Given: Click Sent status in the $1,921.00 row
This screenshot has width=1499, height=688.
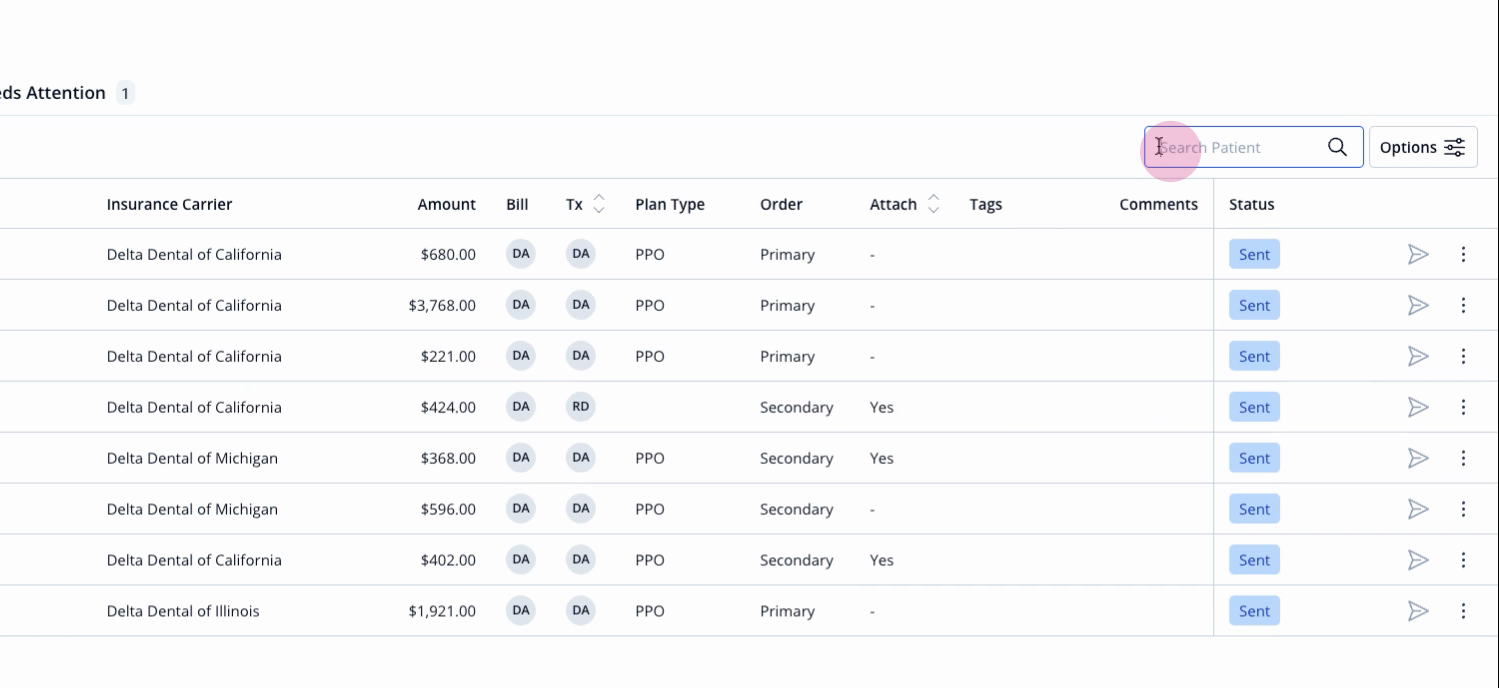Looking at the screenshot, I should [1254, 611].
